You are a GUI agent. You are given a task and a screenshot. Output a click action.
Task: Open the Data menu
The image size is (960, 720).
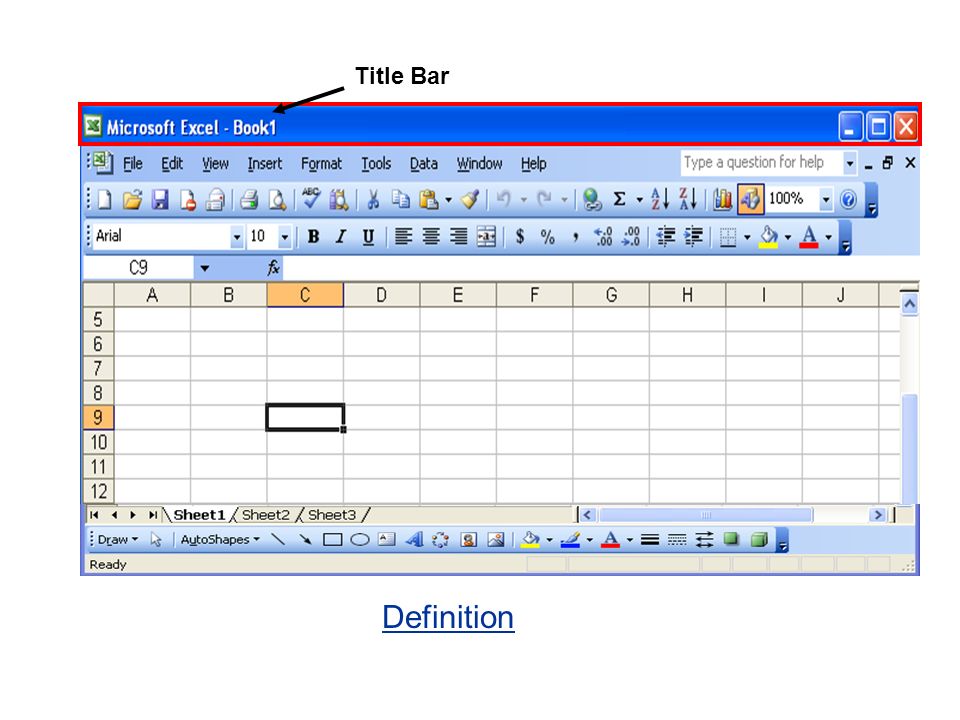click(424, 163)
